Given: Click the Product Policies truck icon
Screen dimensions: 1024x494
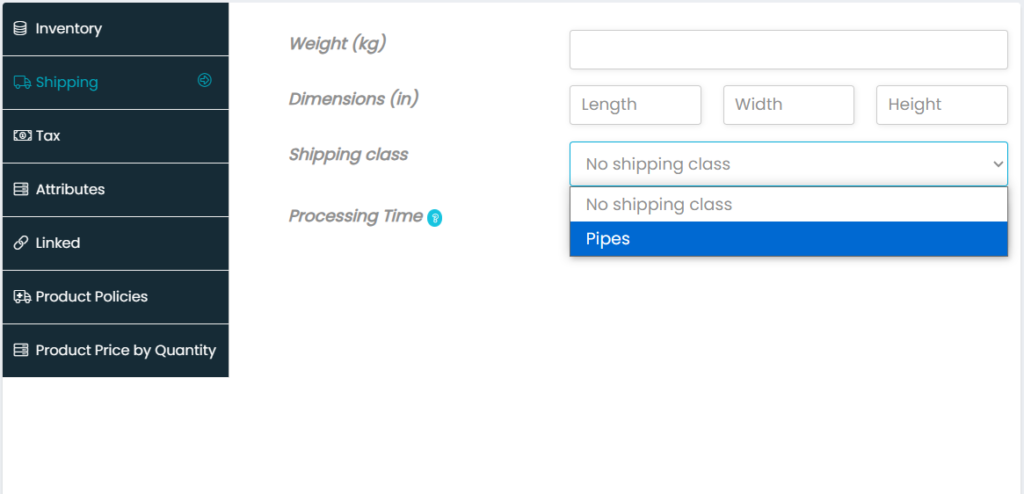Looking at the screenshot, I should 21,297.
